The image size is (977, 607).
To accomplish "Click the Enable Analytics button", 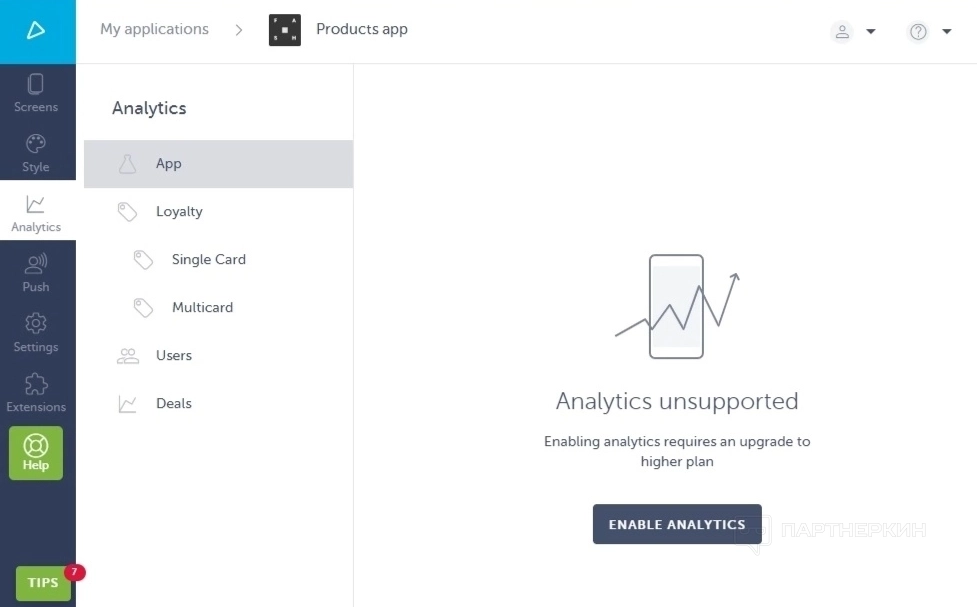I will tap(677, 524).
